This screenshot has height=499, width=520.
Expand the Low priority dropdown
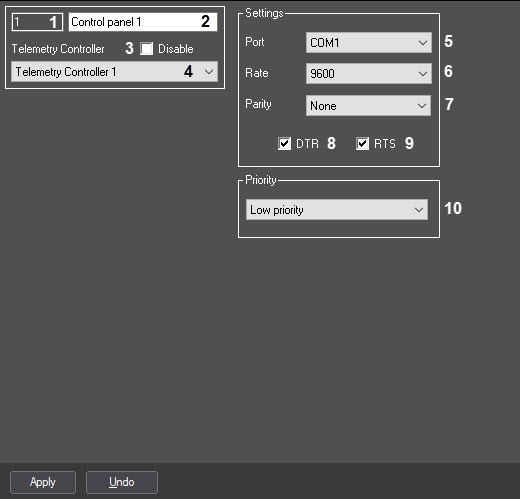coord(337,210)
